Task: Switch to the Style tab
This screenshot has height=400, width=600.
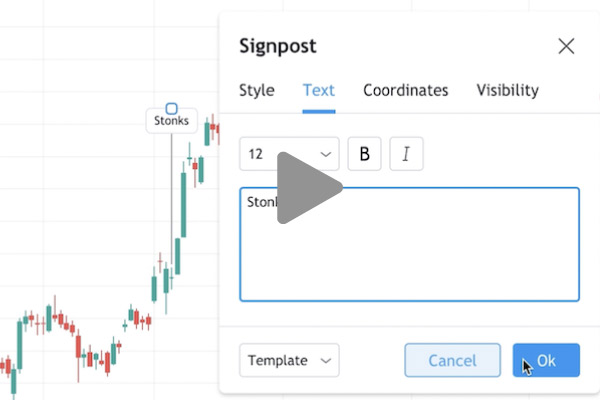Action: click(257, 91)
